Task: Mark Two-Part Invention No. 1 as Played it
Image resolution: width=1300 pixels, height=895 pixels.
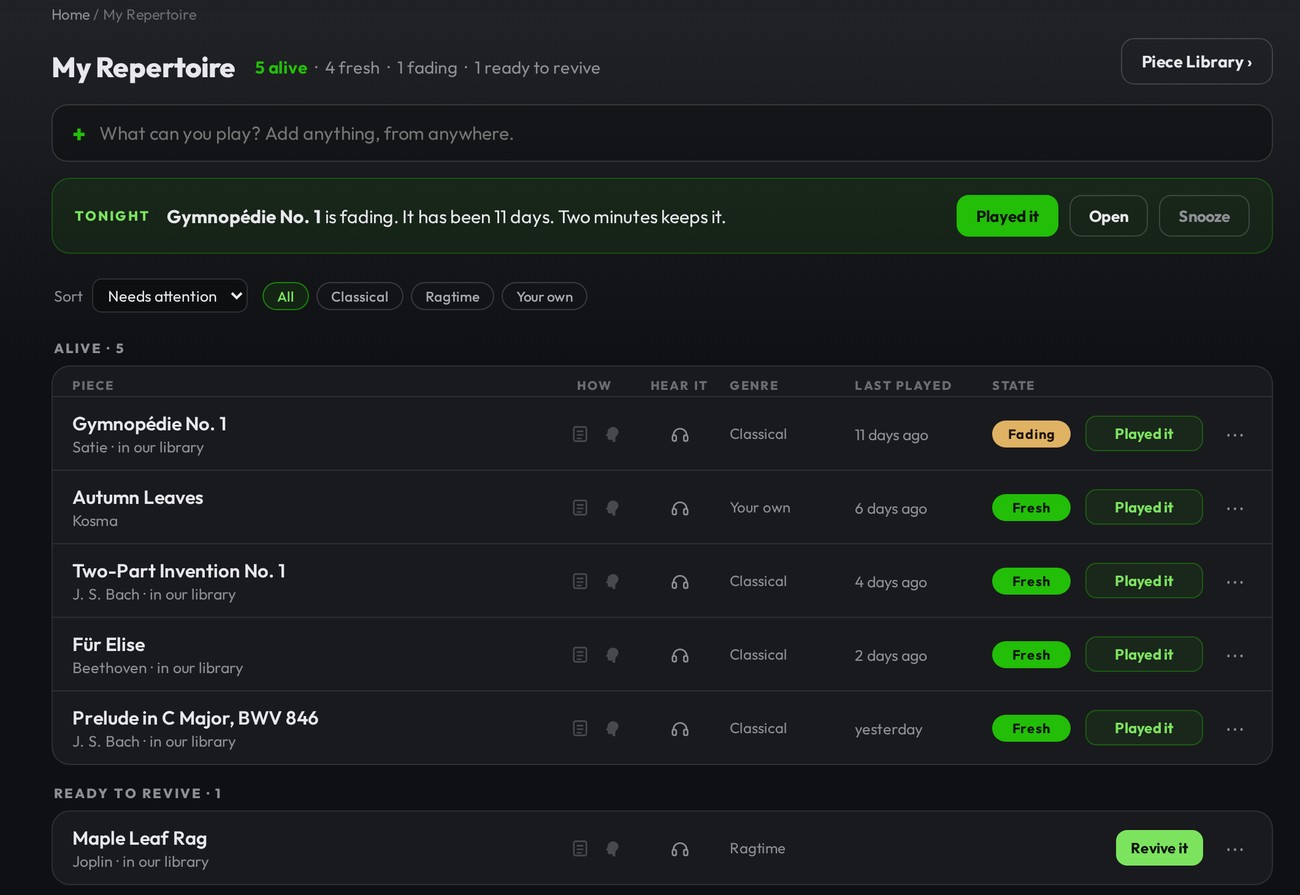Action: pyautogui.click(x=1144, y=581)
